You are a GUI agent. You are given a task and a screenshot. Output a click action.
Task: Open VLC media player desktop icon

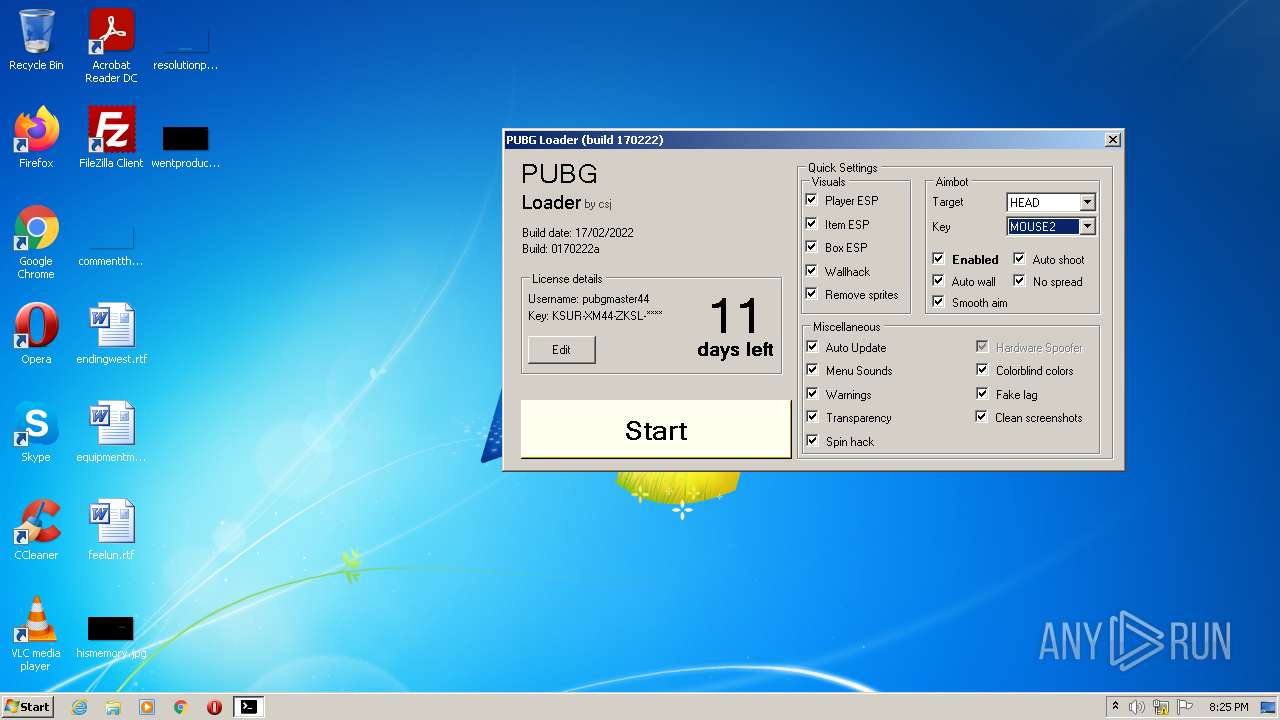36,634
